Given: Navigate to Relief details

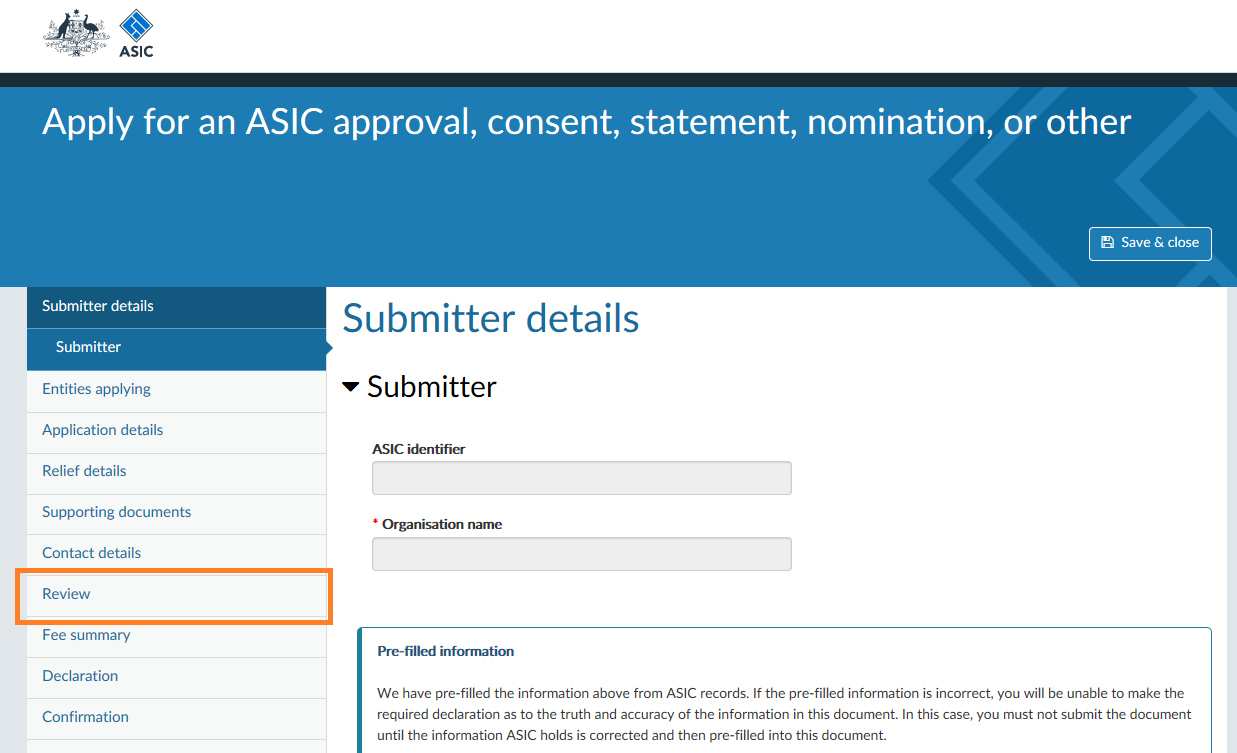Looking at the screenshot, I should pyautogui.click(x=176, y=472).
